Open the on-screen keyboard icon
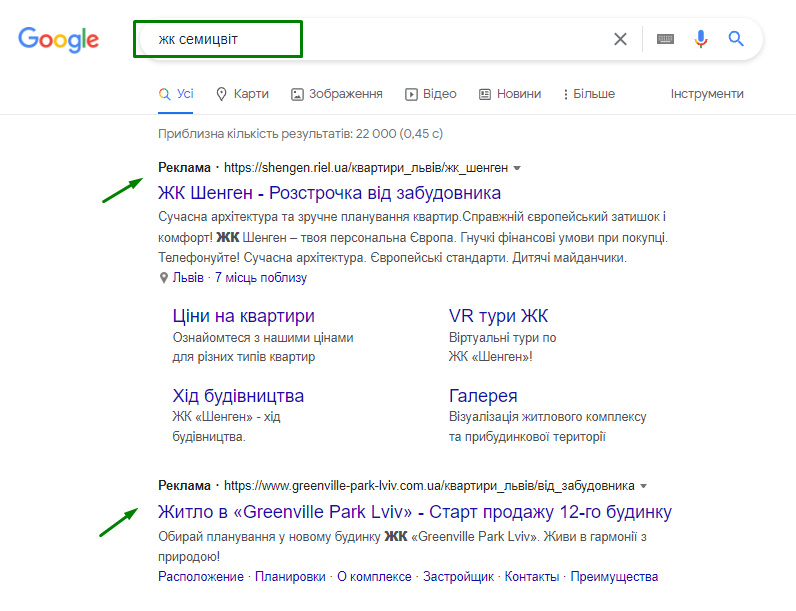796x611 pixels. coord(665,39)
